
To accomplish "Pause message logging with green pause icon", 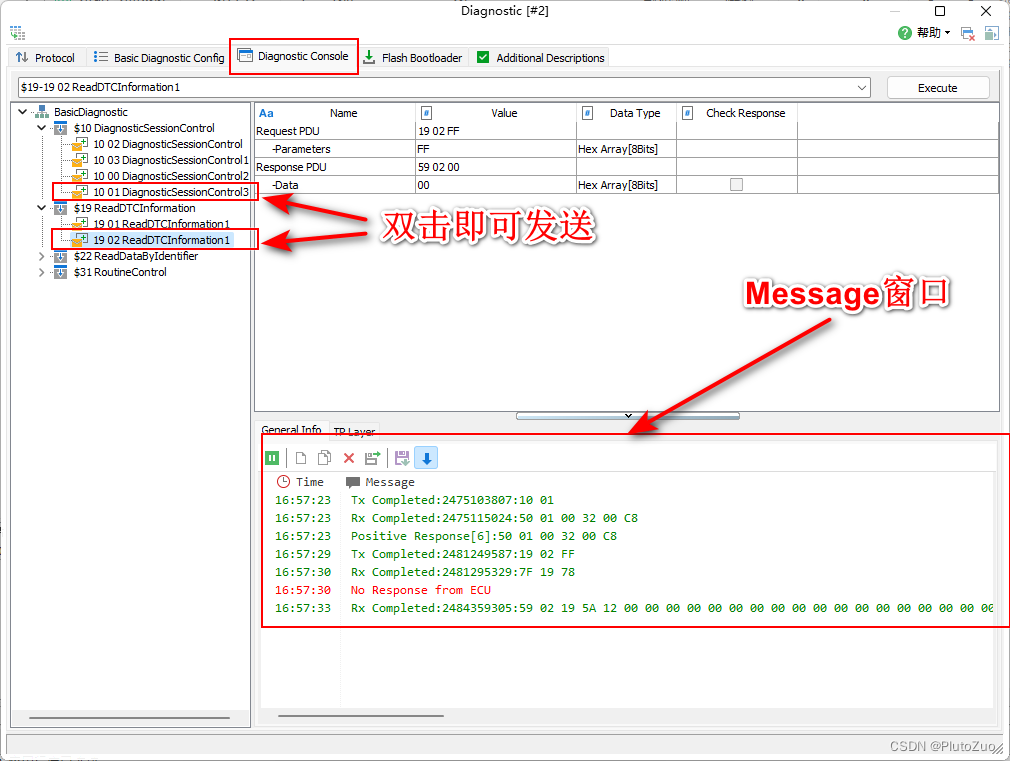I will (272, 458).
